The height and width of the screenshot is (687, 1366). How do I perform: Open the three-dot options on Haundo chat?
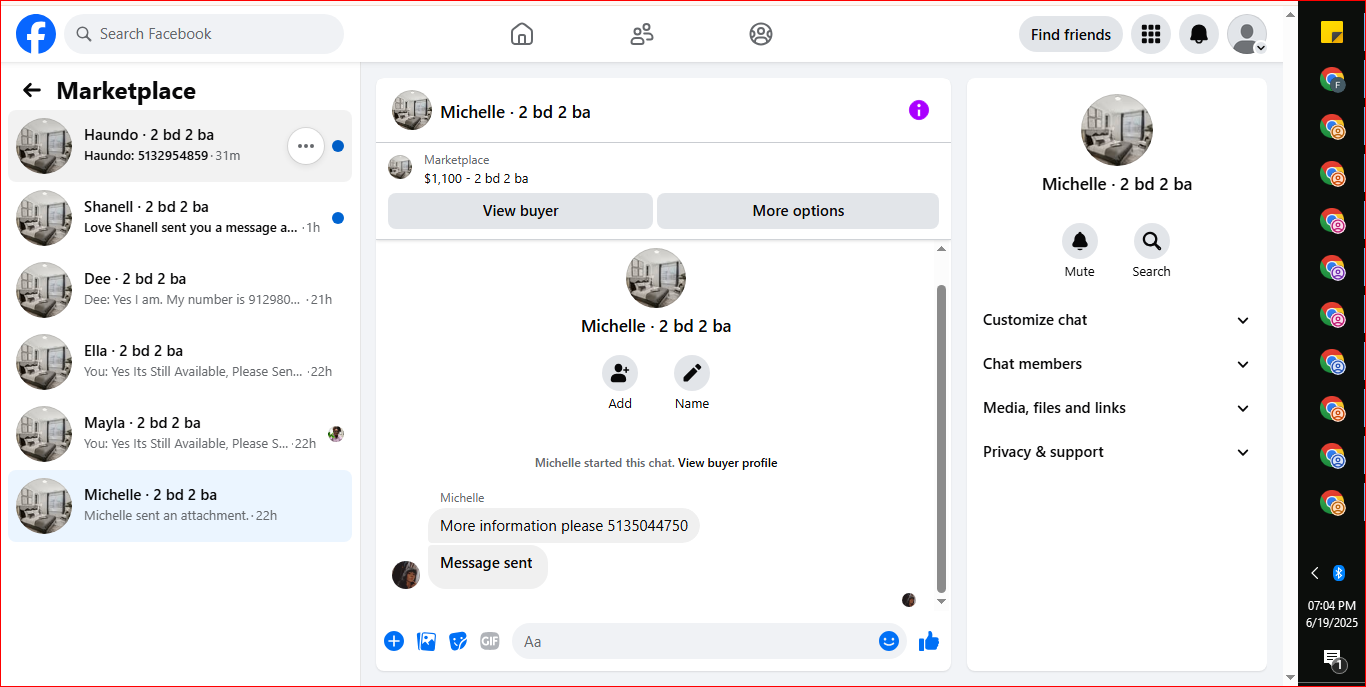tap(306, 146)
